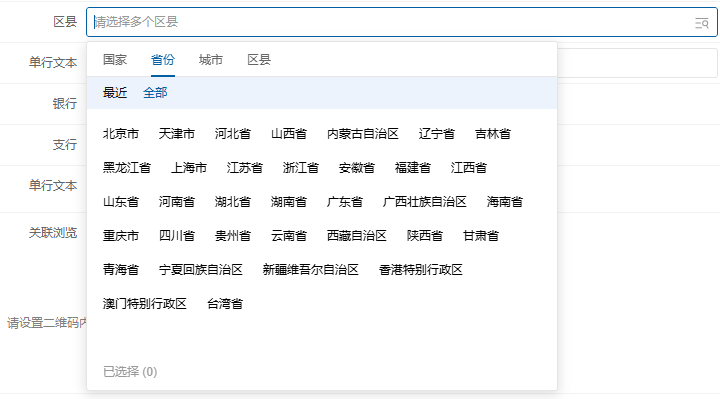Choose 重庆市 from the list
This screenshot has width=720, height=399.
pos(121,236)
